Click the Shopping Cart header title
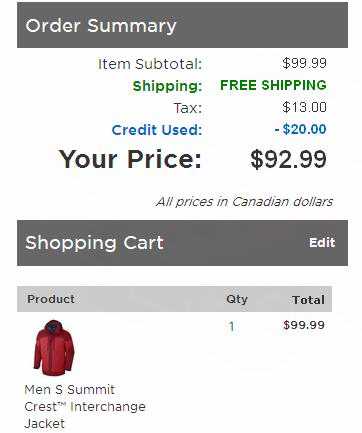 94,243
